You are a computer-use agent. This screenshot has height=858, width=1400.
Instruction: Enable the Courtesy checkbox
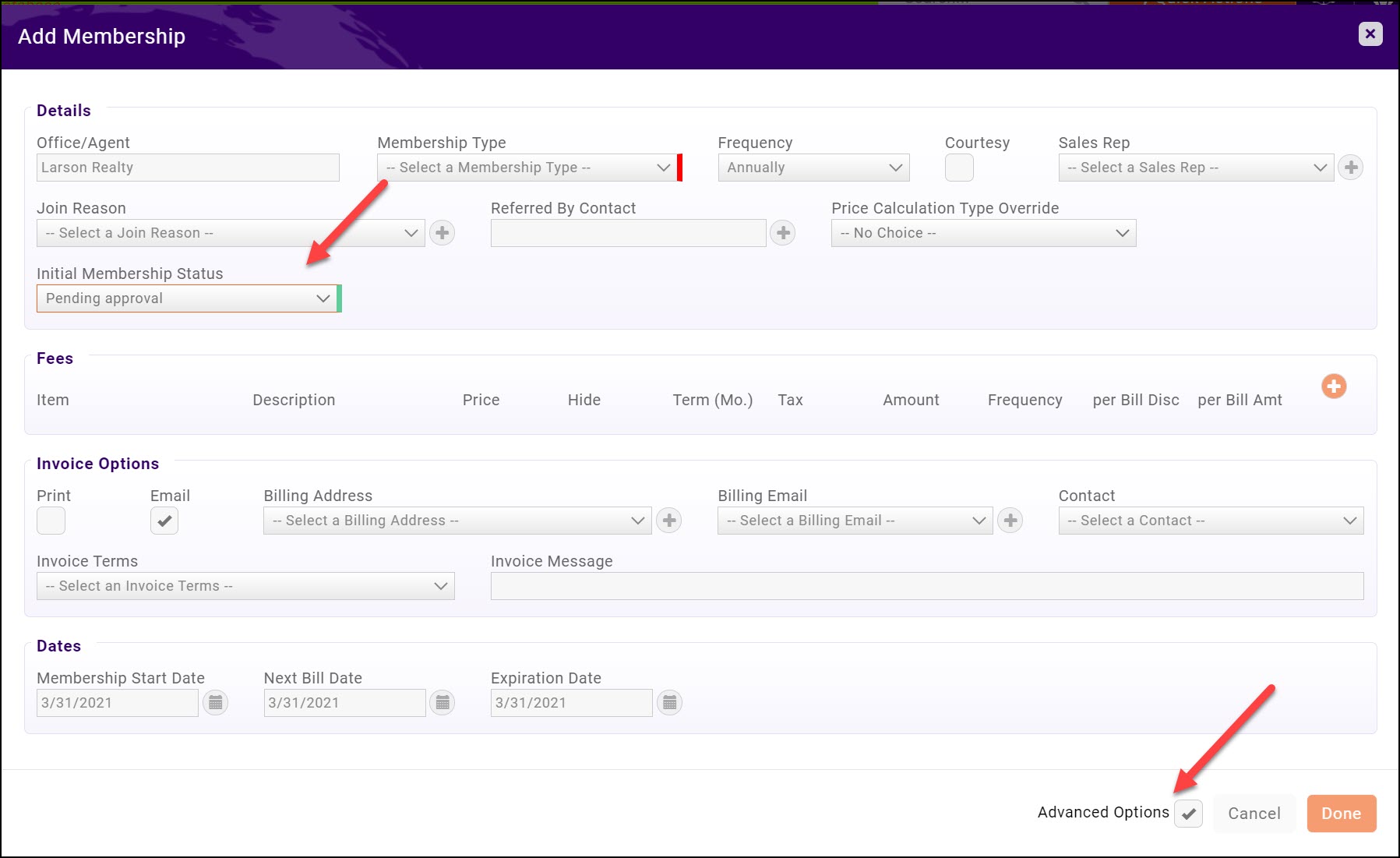959,168
